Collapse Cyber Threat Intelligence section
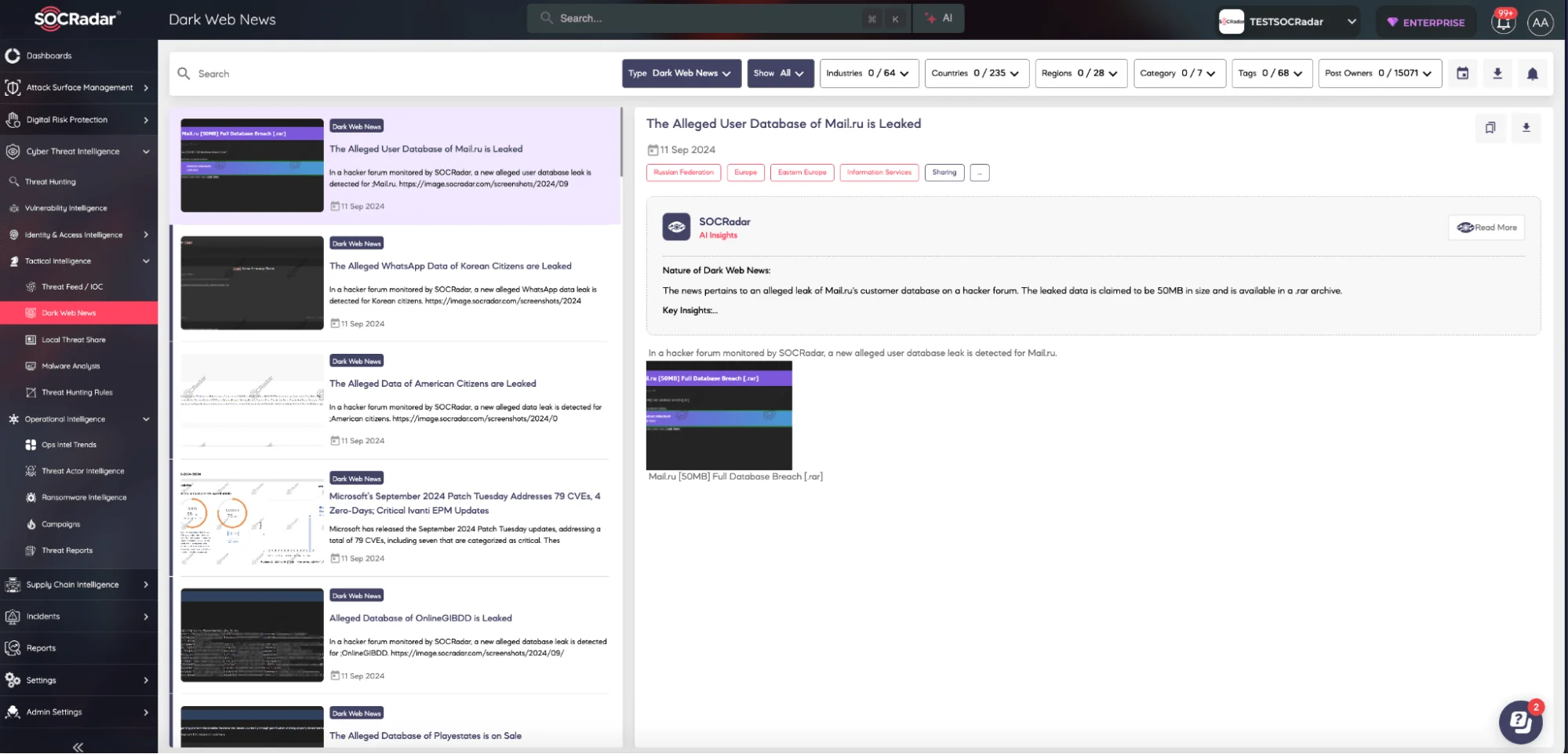 pos(146,151)
